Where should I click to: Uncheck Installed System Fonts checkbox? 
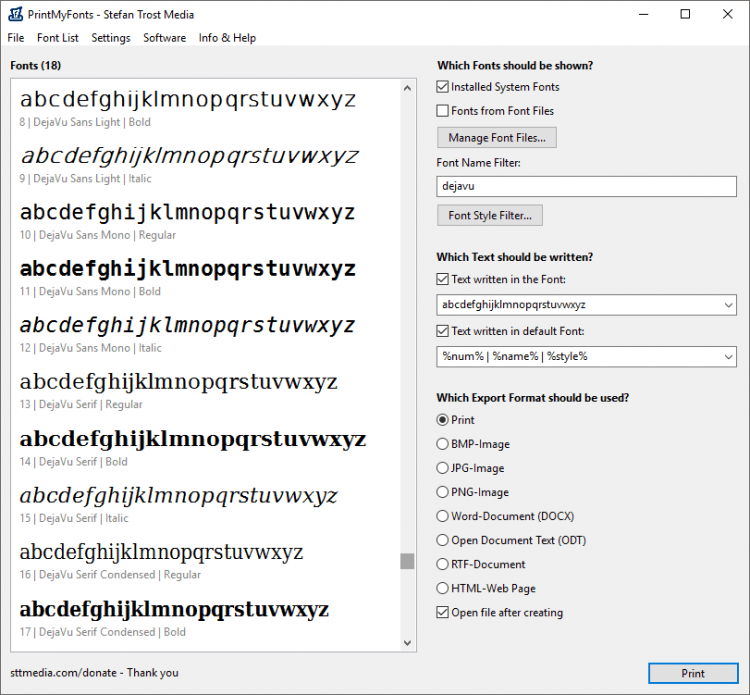click(444, 87)
